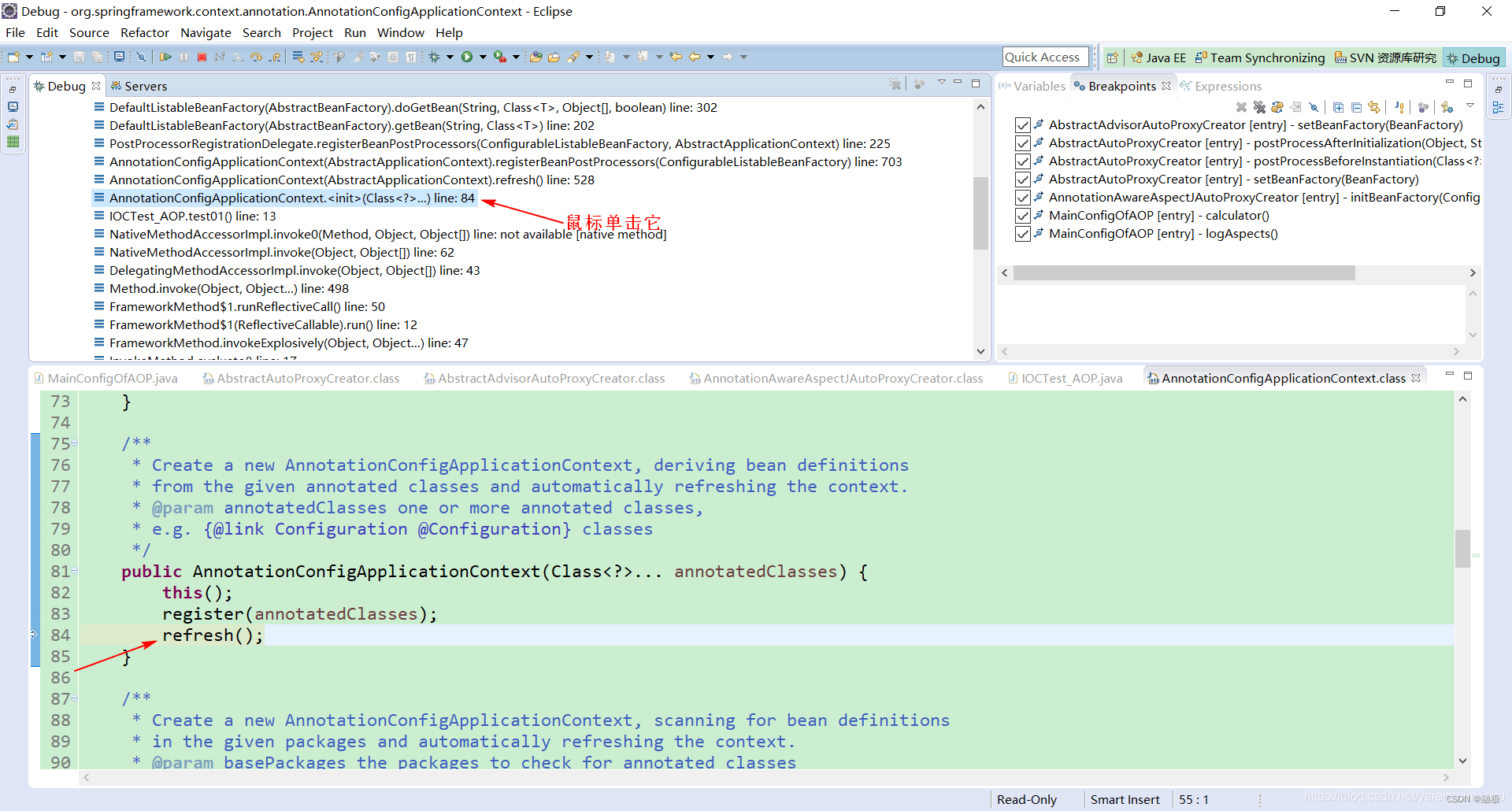Viewport: 1512px width, 811px height.
Task: Switch to the Expressions tab
Action: 1221,86
